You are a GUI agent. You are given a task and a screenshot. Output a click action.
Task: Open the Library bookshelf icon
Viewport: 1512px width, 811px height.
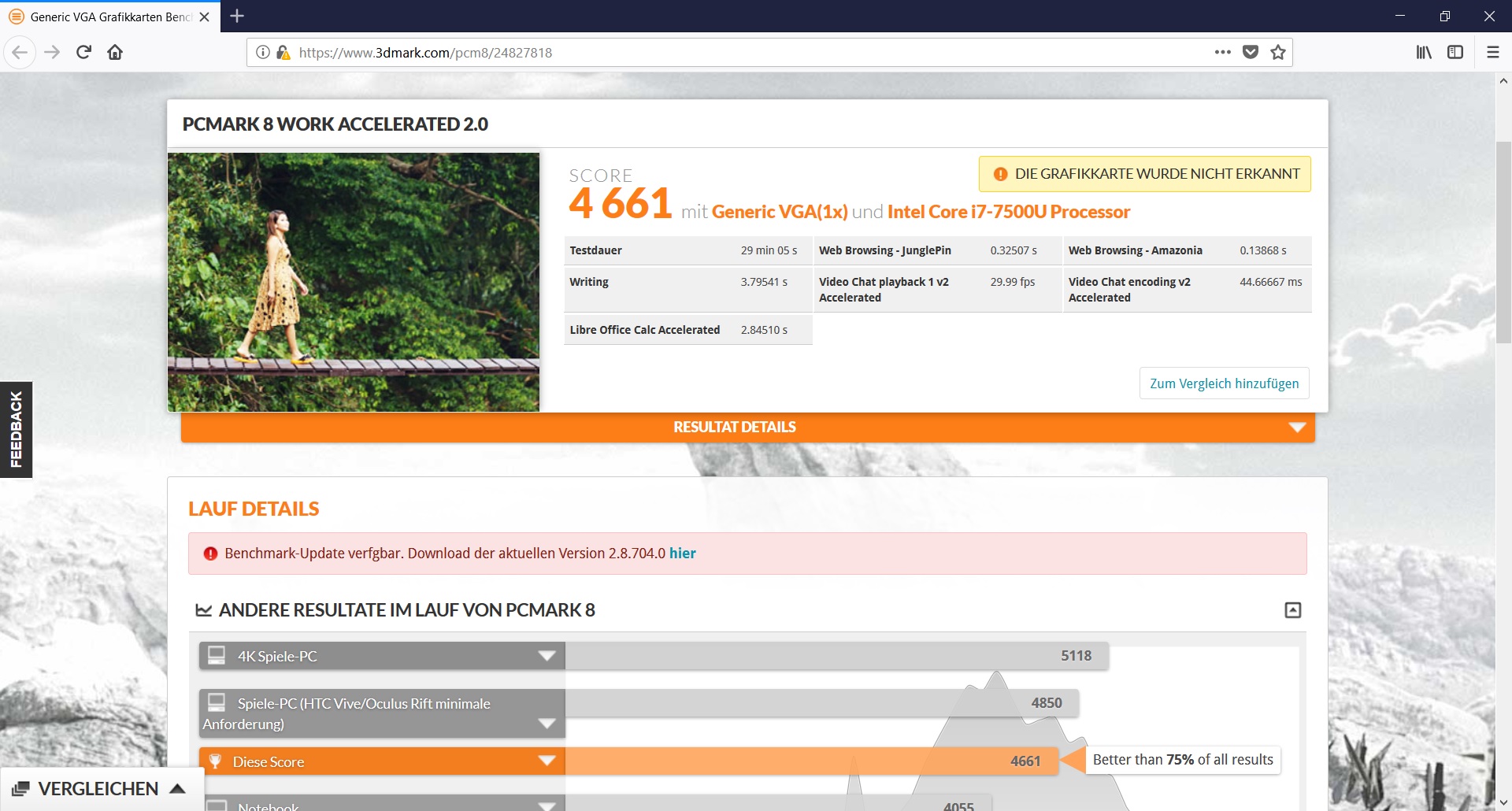click(1424, 53)
